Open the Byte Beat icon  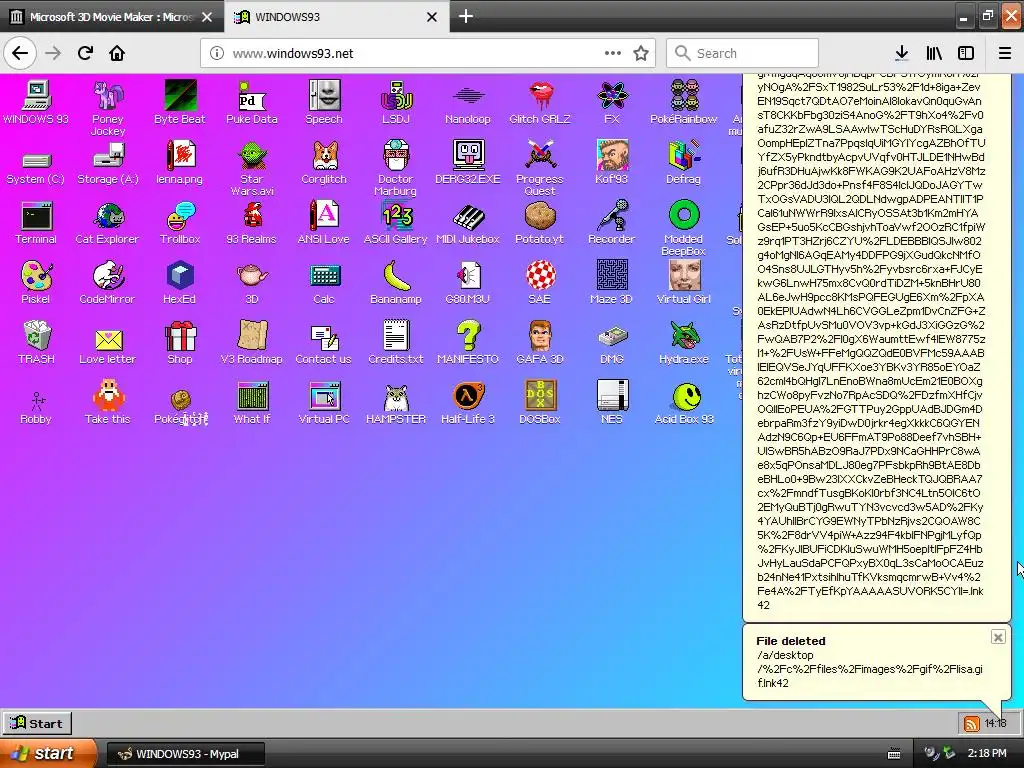180,96
